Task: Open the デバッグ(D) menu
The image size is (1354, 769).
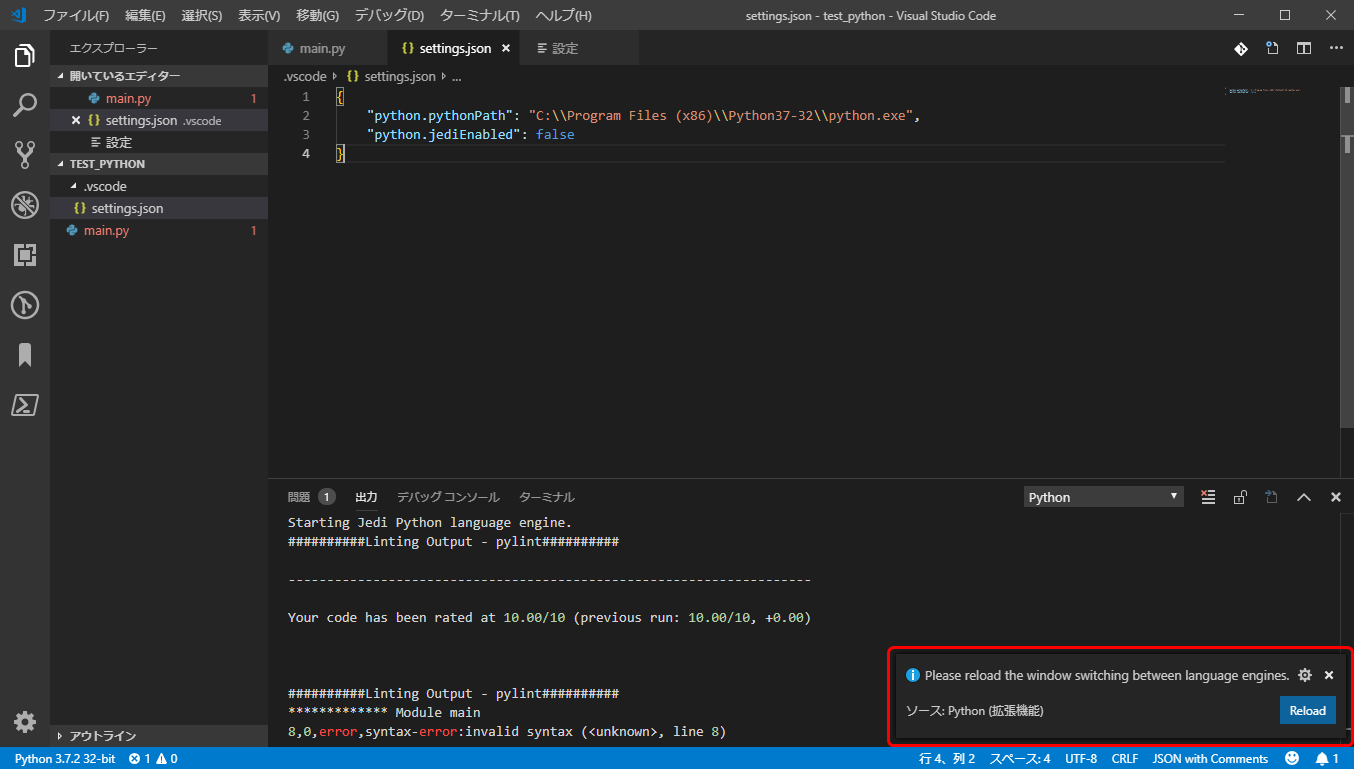Action: [x=388, y=15]
